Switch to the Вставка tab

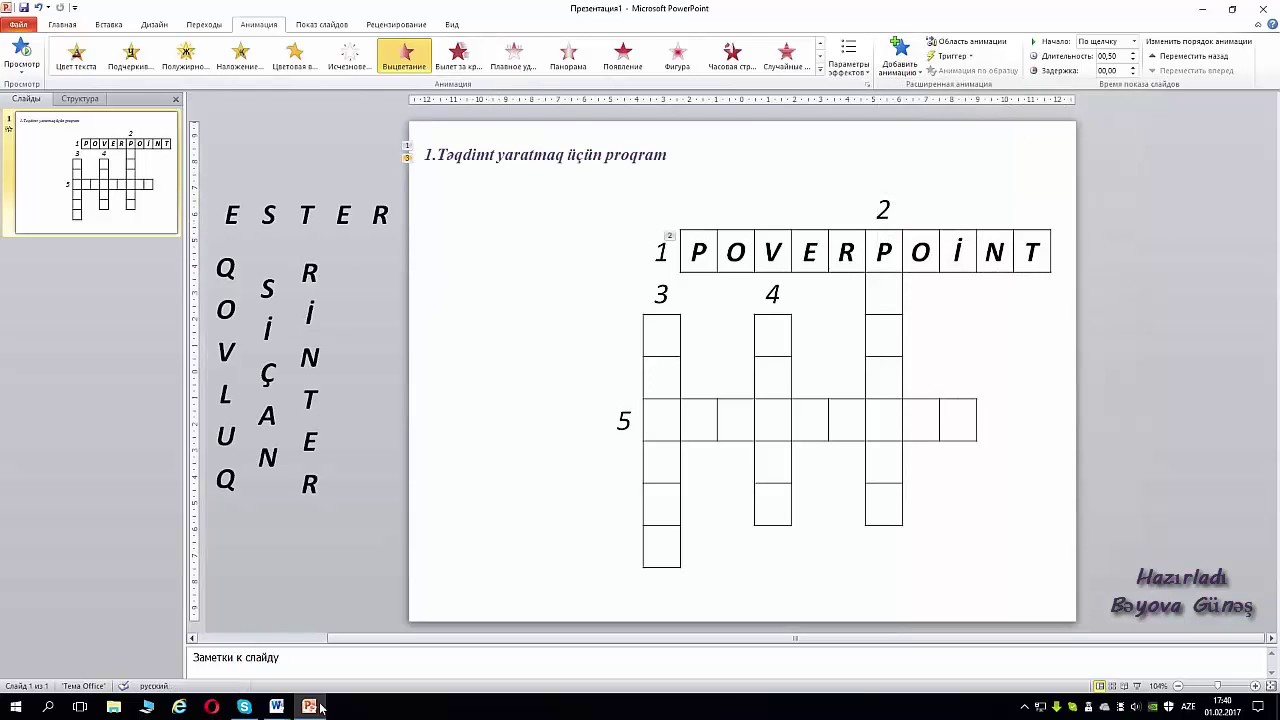[x=109, y=24]
